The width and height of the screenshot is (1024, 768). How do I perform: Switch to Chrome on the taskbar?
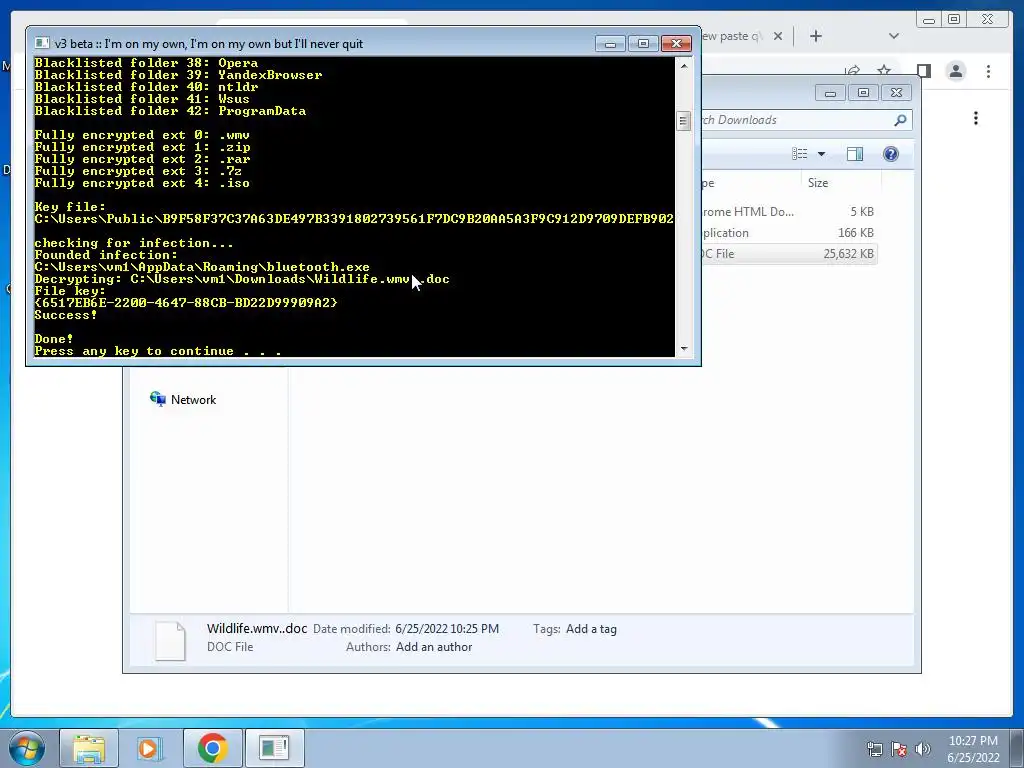pos(212,748)
